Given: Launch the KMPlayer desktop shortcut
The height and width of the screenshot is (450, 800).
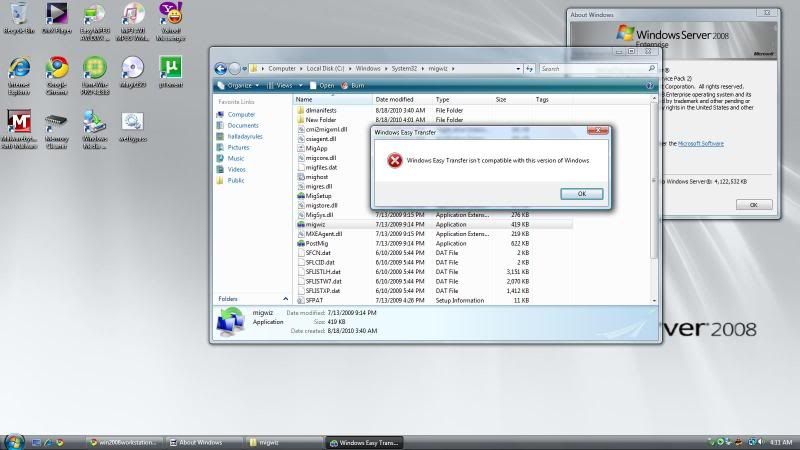Looking at the screenshot, I should pyautogui.click(x=57, y=18).
